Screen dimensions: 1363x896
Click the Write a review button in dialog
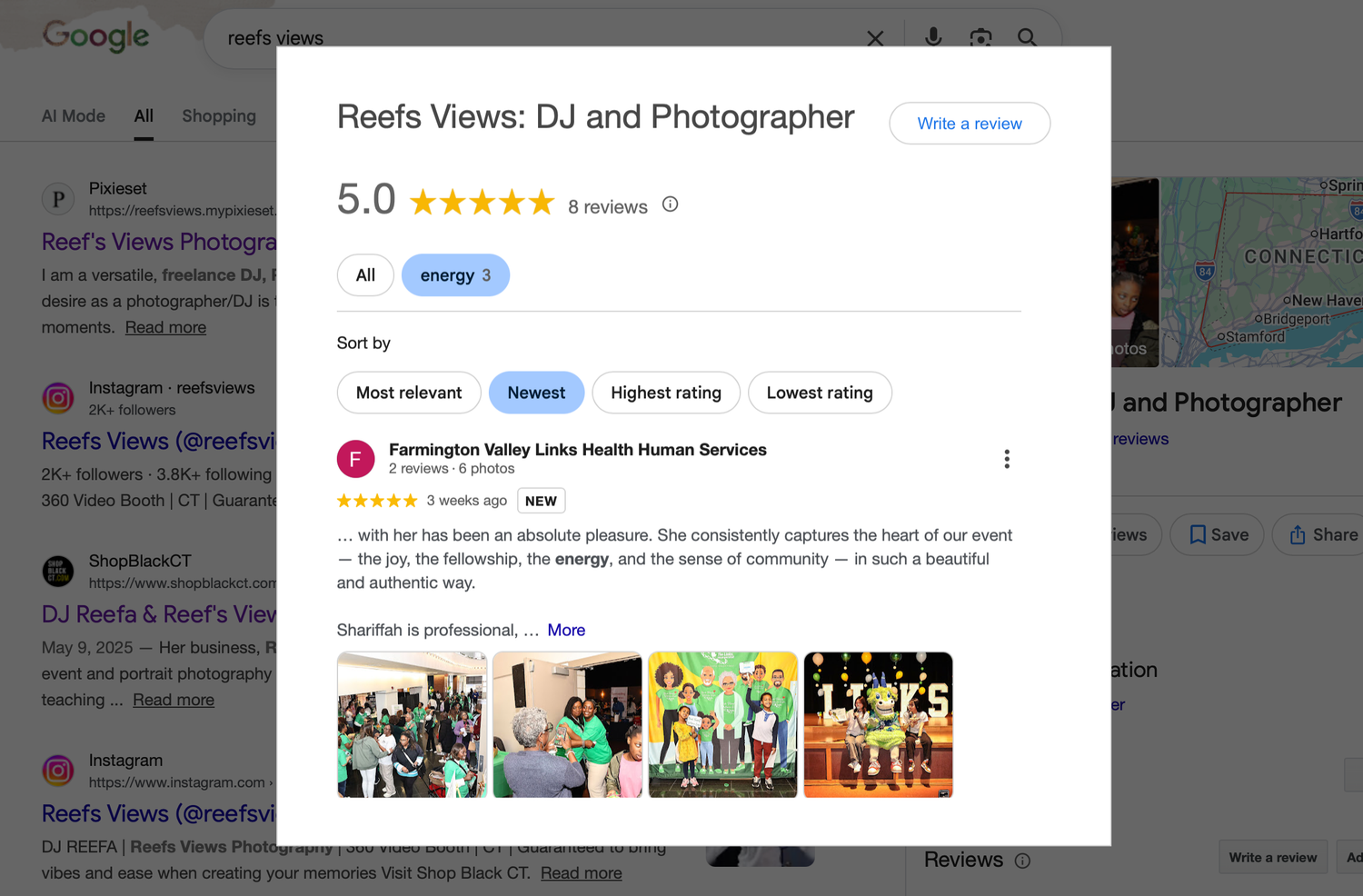point(970,124)
